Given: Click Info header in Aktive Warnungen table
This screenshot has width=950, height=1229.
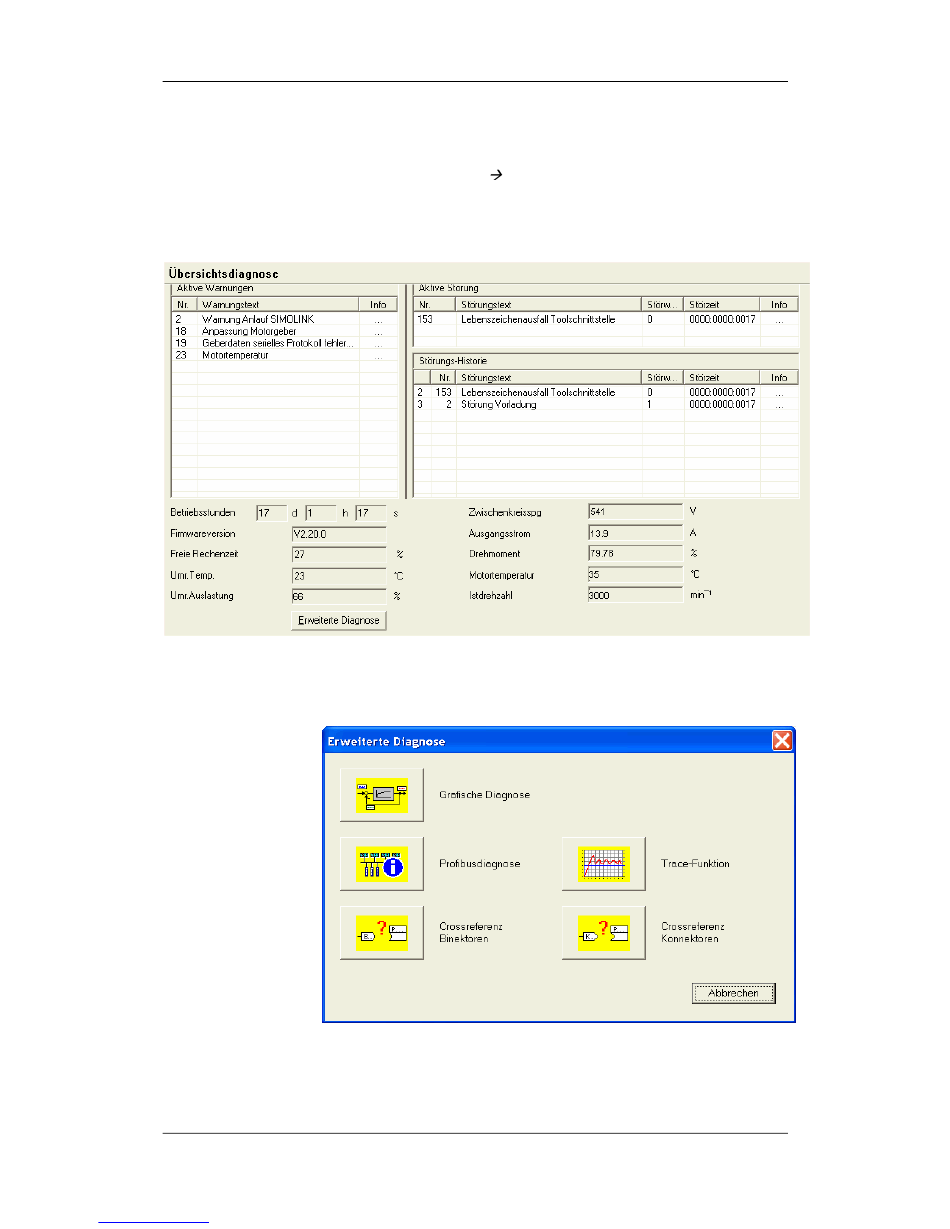Looking at the screenshot, I should [x=378, y=304].
